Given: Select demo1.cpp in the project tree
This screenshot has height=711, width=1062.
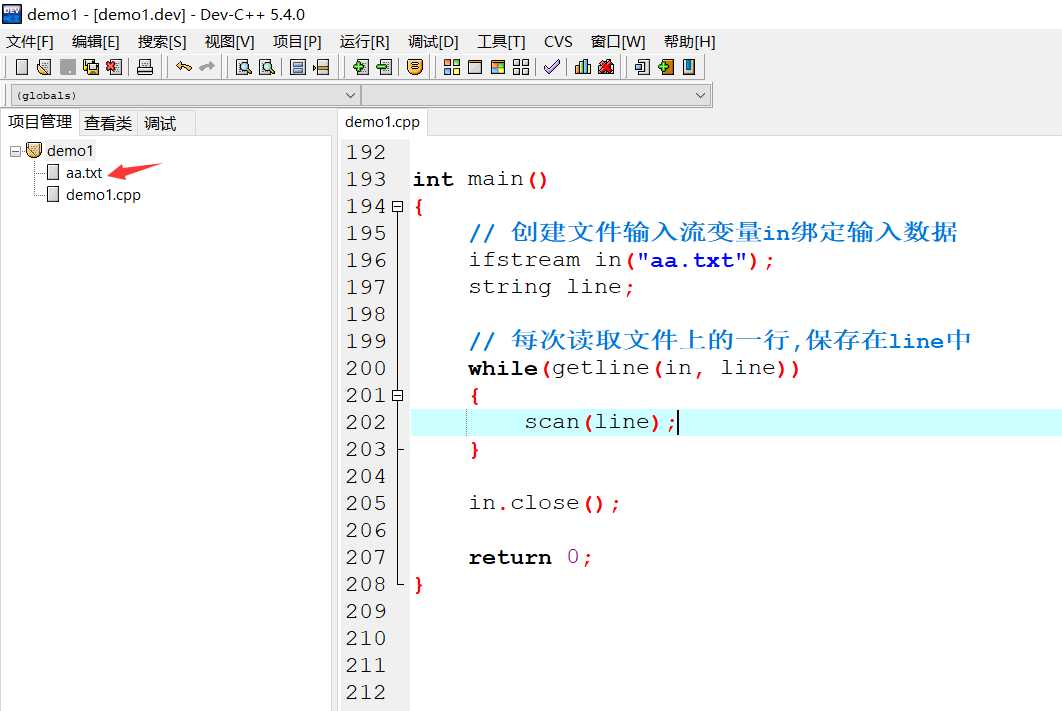Looking at the screenshot, I should click(103, 196).
